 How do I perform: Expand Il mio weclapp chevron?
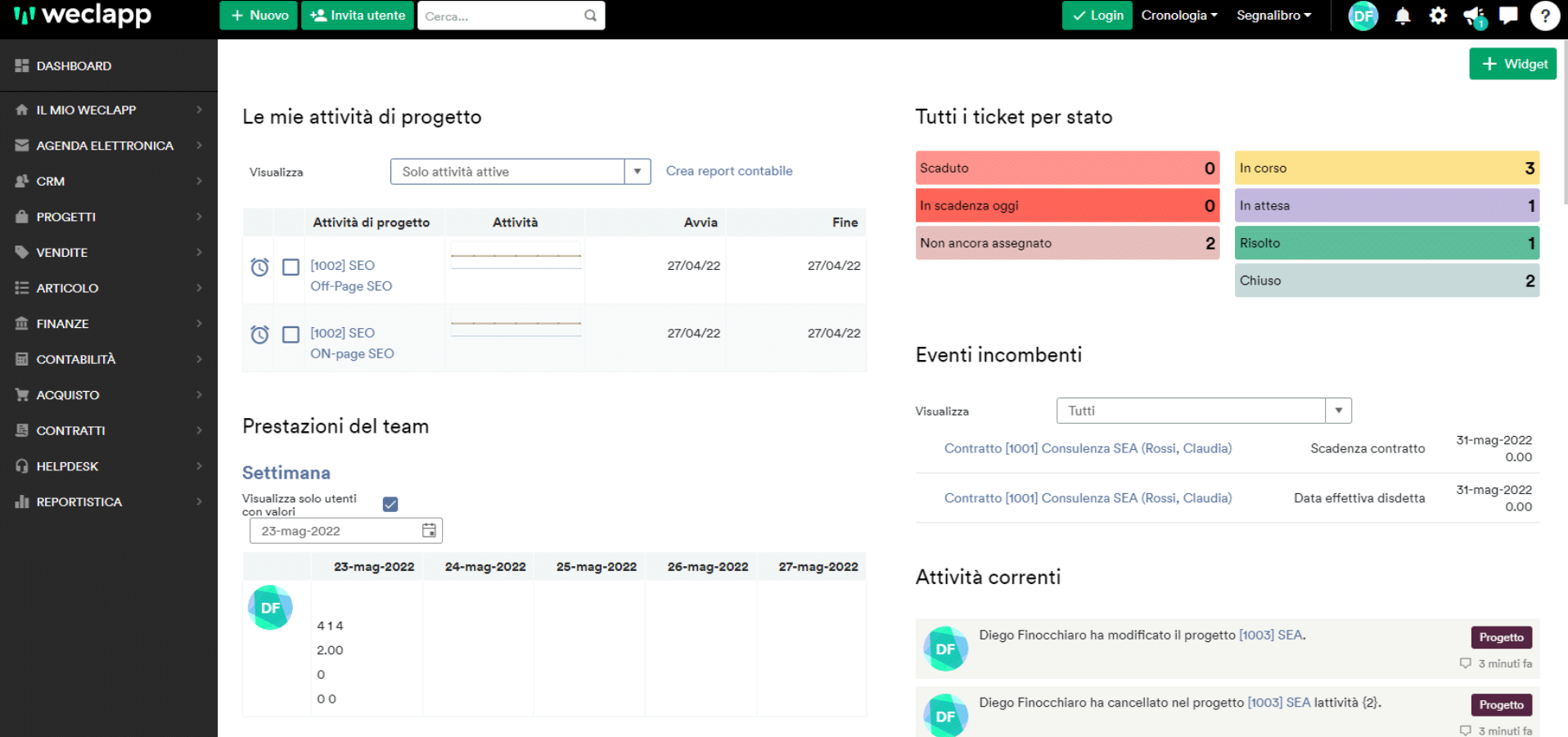point(199,110)
